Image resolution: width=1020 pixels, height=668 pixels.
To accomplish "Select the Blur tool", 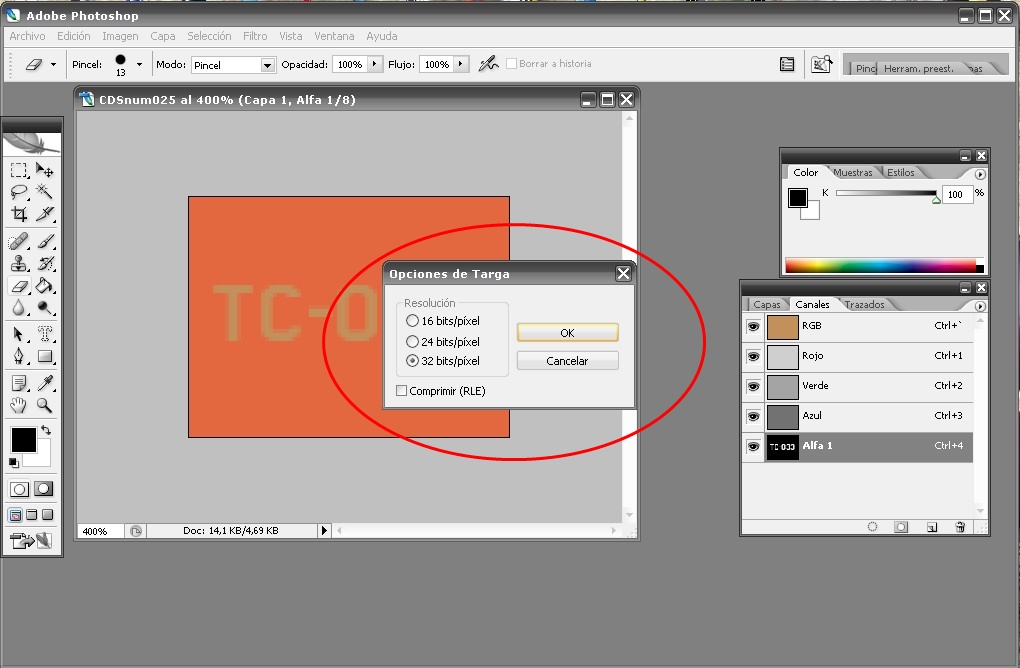I will coord(19,308).
